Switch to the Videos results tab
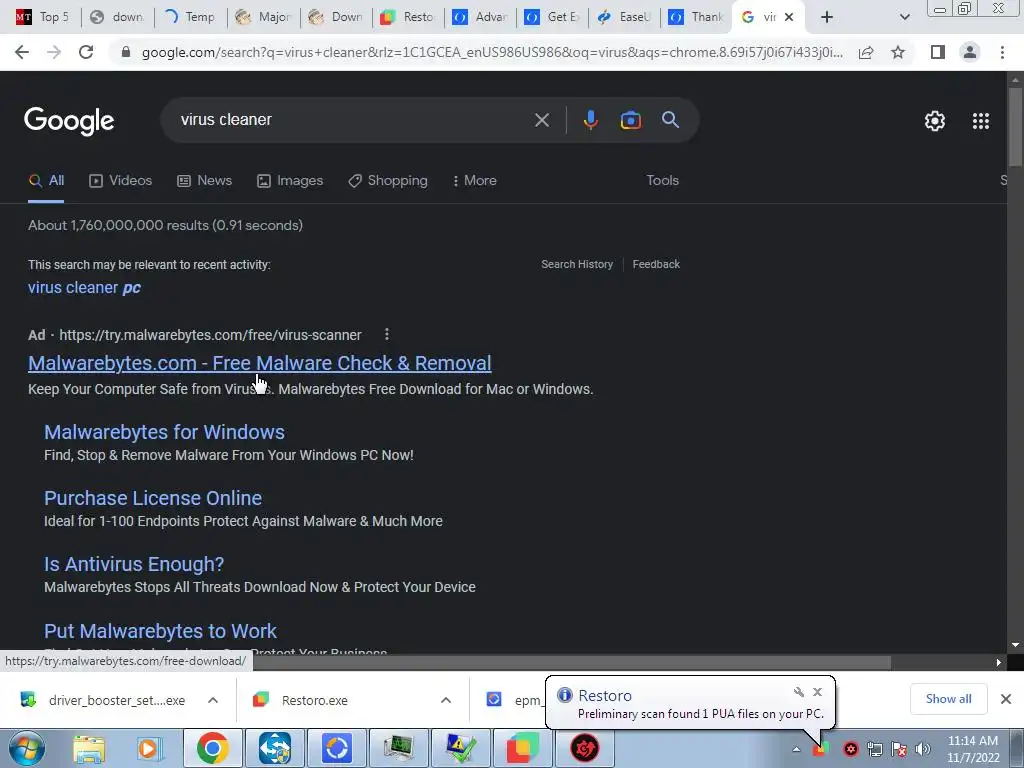This screenshot has height=768, width=1024. click(121, 181)
